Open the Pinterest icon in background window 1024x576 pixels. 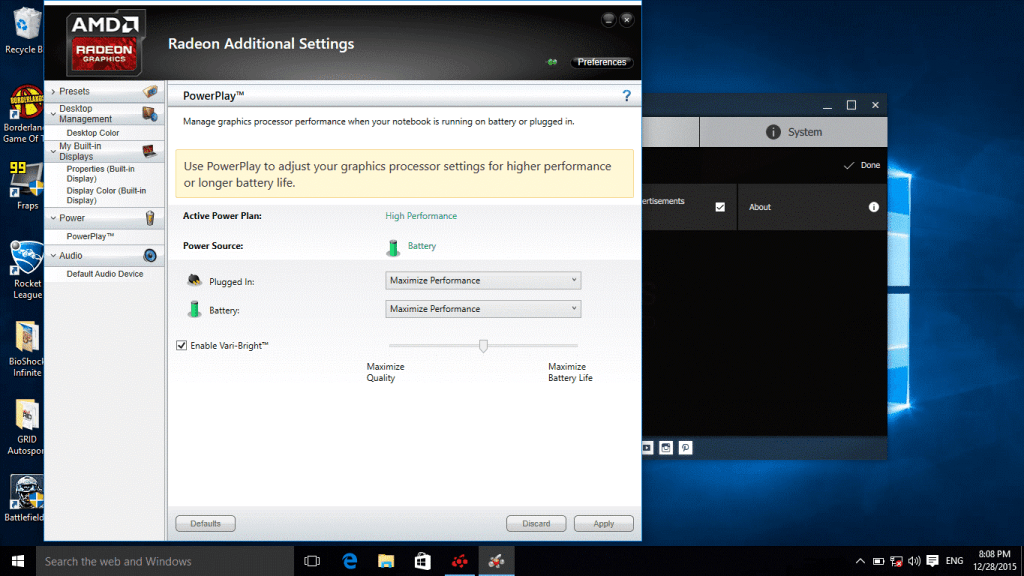[x=685, y=447]
